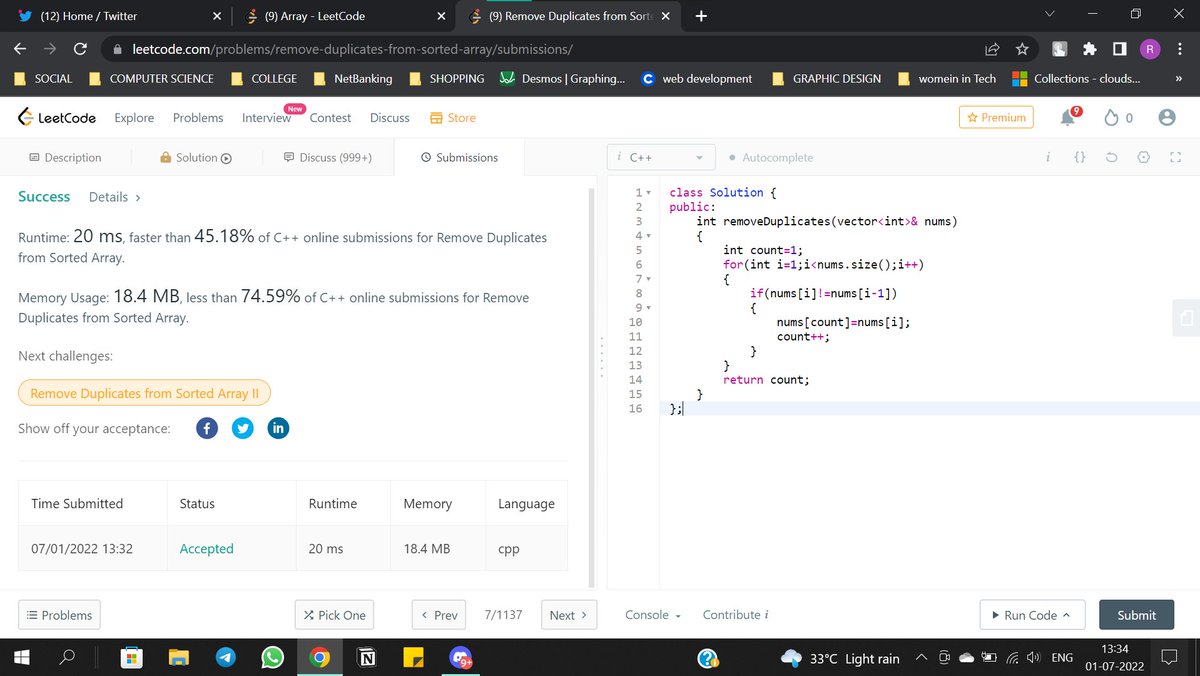
Task: Toggle the browser side panel
Action: point(1121,48)
